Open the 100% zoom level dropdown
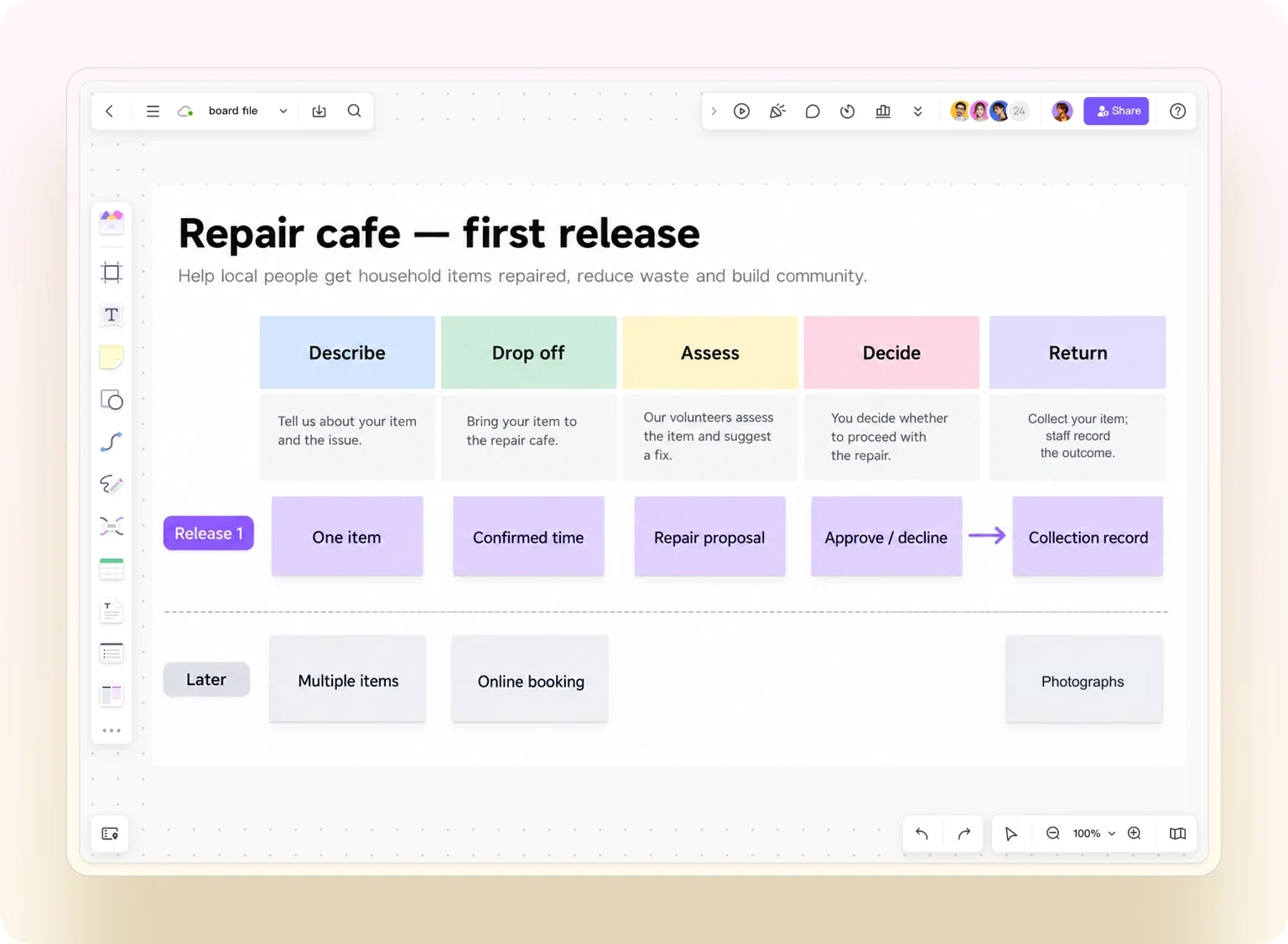Image resolution: width=1288 pixels, height=944 pixels. (x=1094, y=833)
